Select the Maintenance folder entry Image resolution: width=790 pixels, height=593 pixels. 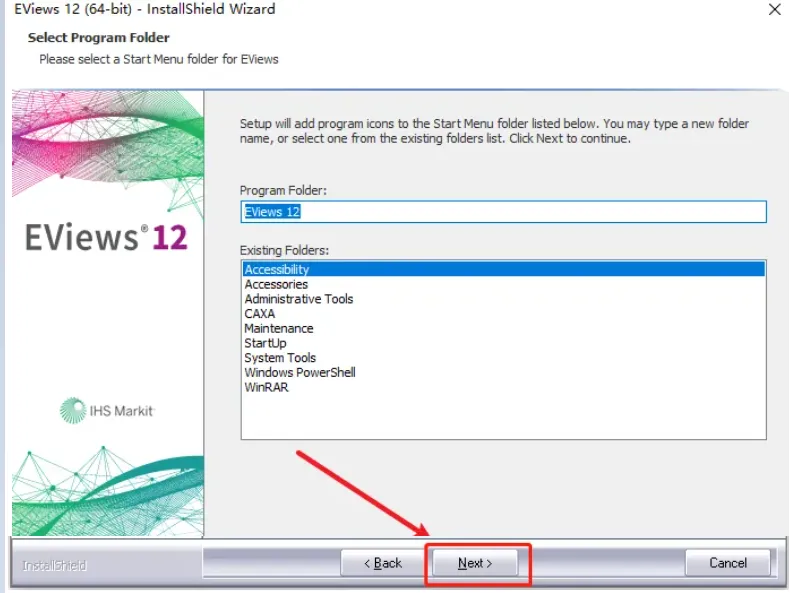[x=503, y=328]
